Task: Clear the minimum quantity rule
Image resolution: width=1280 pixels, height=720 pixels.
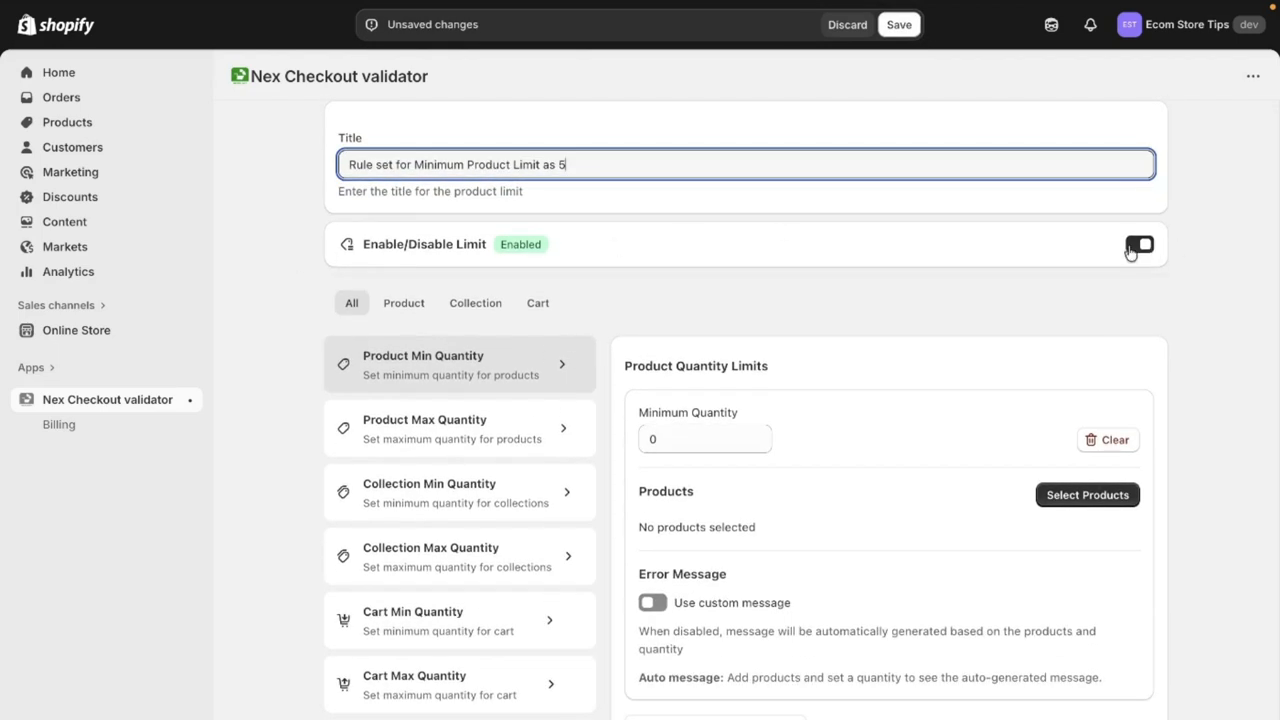Action: [1108, 440]
